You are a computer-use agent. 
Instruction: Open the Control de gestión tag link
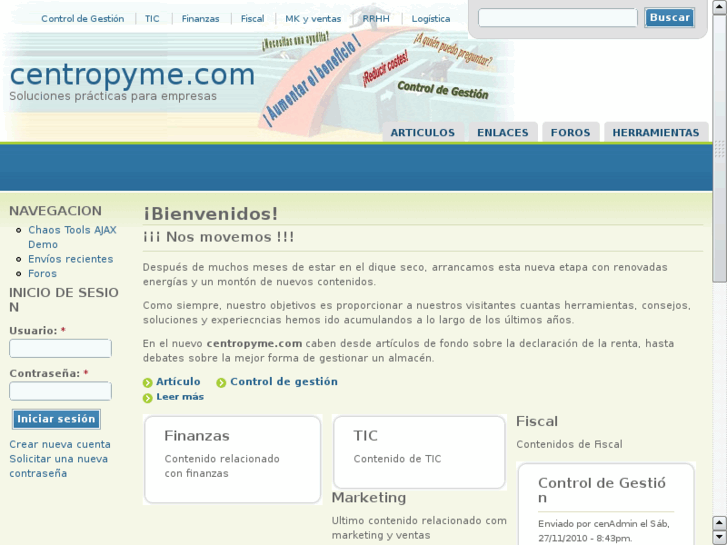point(284,382)
